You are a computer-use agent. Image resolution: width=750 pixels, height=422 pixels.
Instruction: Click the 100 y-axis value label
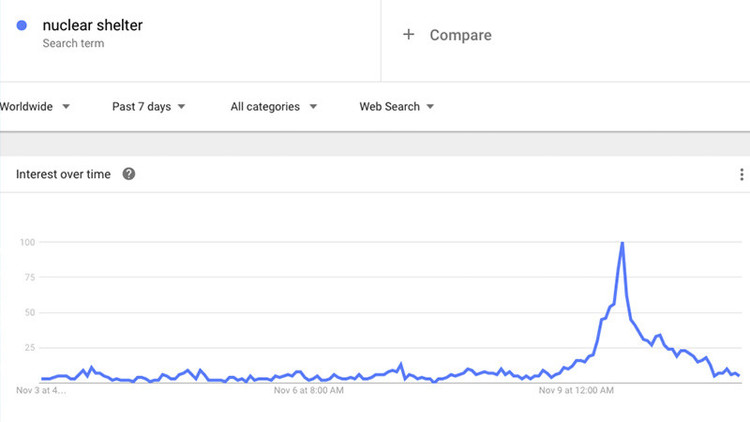click(27, 242)
